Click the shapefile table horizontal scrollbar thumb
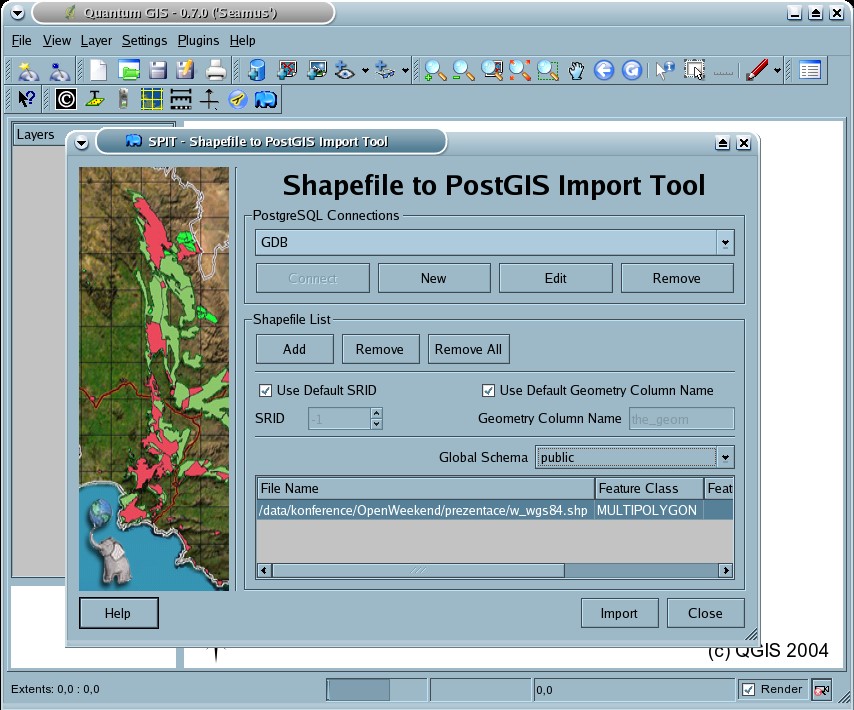Viewport: 854px width, 710px height. pyautogui.click(x=418, y=571)
